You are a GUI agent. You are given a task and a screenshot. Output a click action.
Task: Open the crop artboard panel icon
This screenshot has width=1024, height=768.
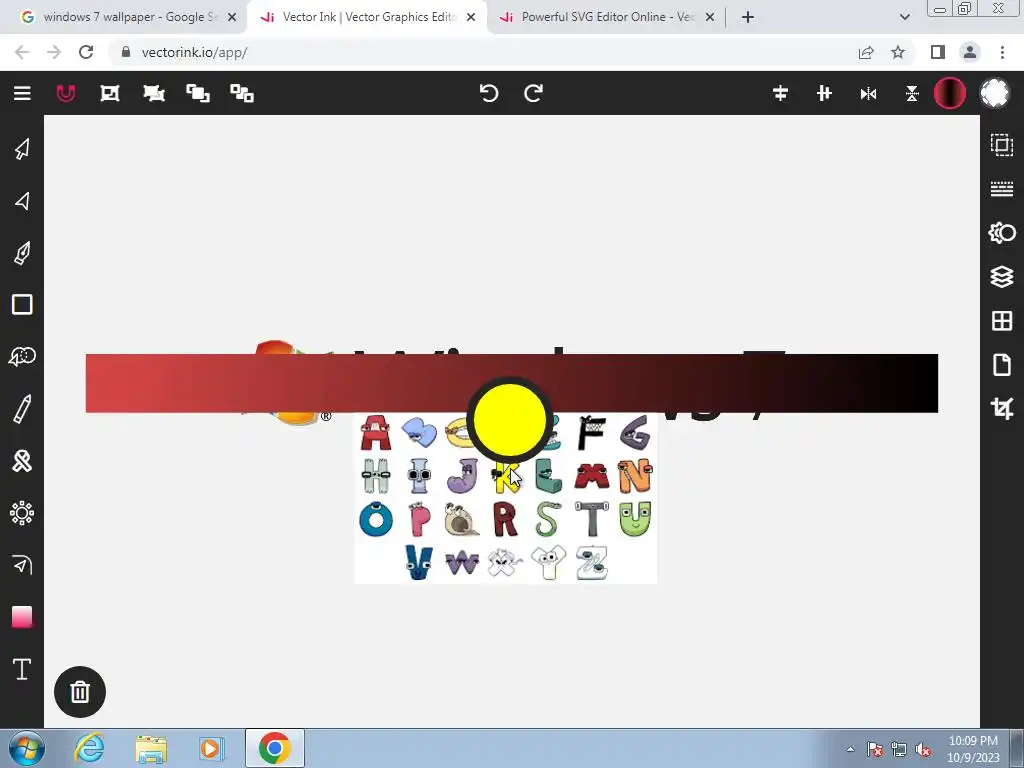tap(1002, 408)
